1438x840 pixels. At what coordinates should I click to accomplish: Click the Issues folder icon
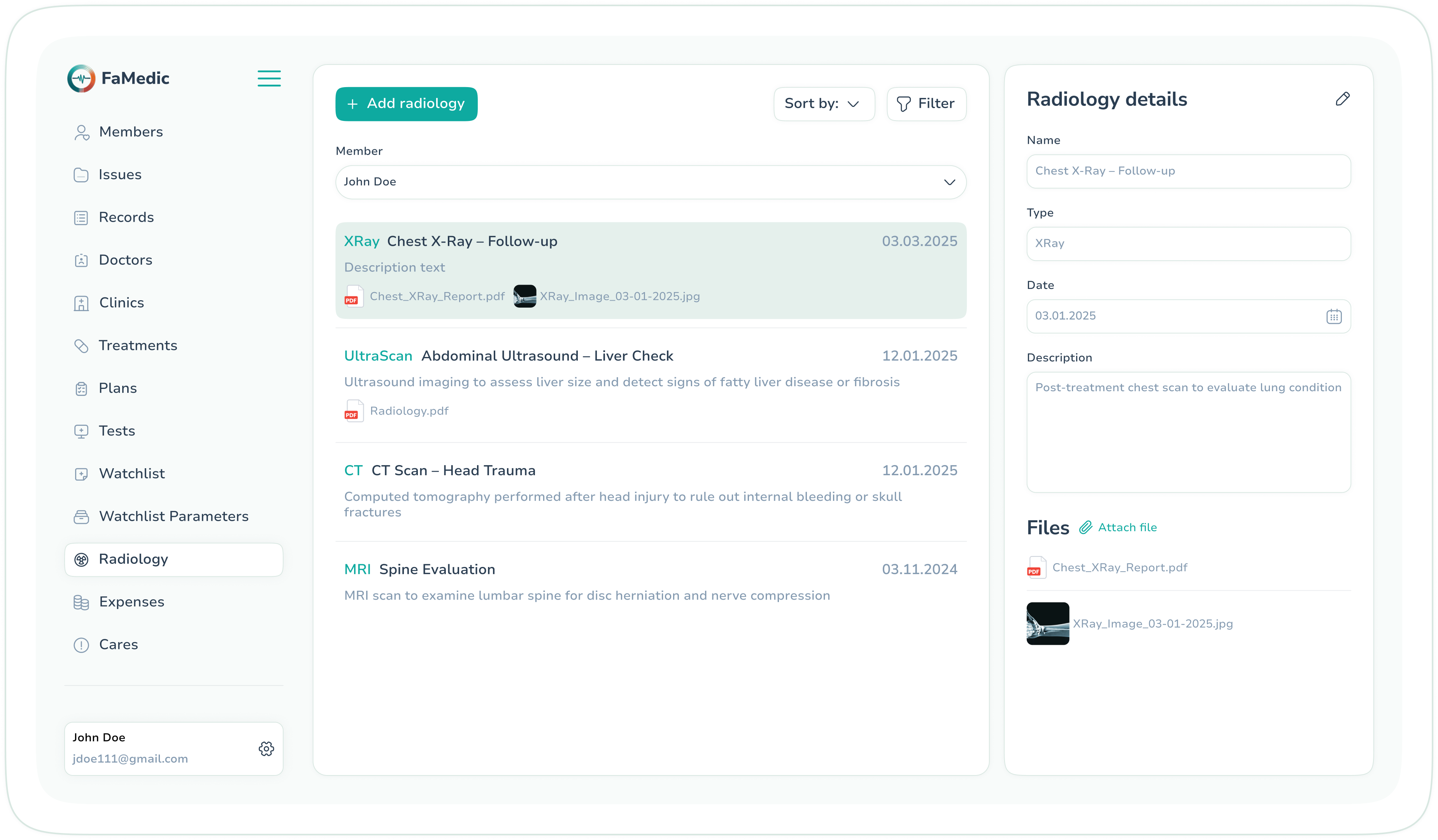pos(81,175)
